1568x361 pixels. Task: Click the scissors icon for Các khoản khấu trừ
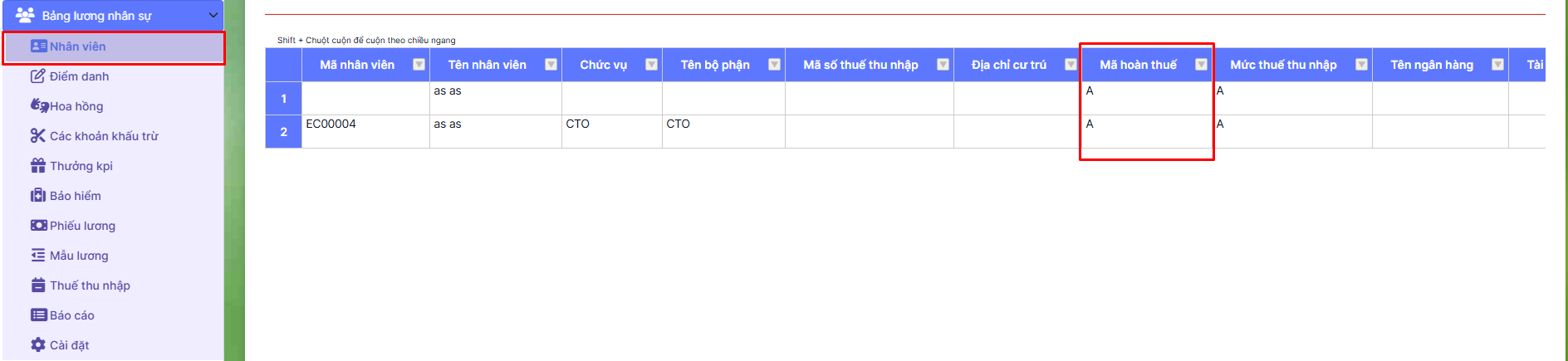[37, 136]
